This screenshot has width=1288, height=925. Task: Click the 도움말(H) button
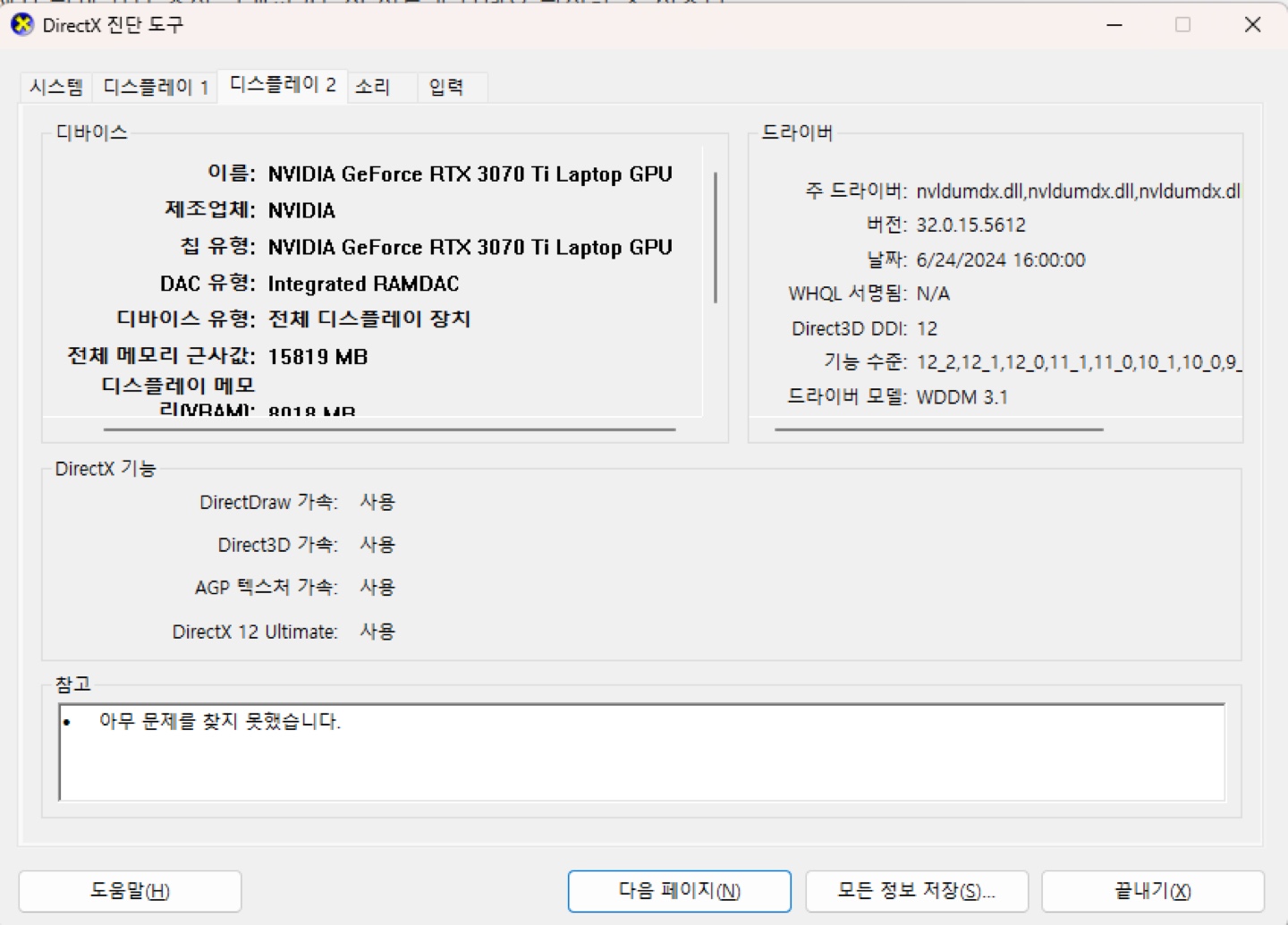point(130,891)
